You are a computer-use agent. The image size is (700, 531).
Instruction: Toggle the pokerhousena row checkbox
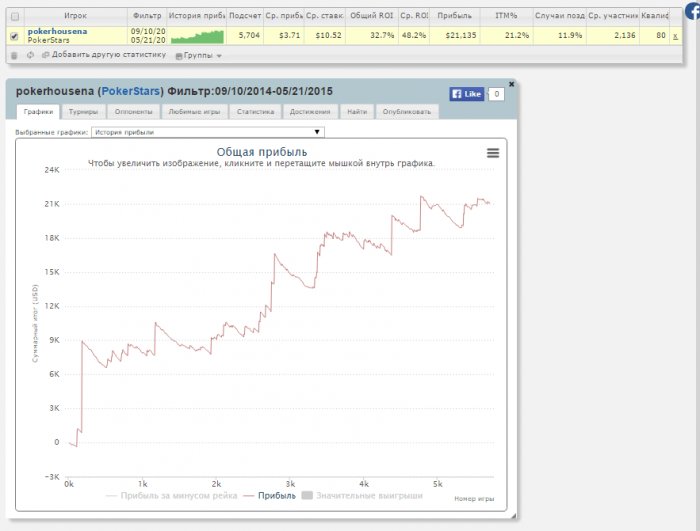[x=13, y=36]
